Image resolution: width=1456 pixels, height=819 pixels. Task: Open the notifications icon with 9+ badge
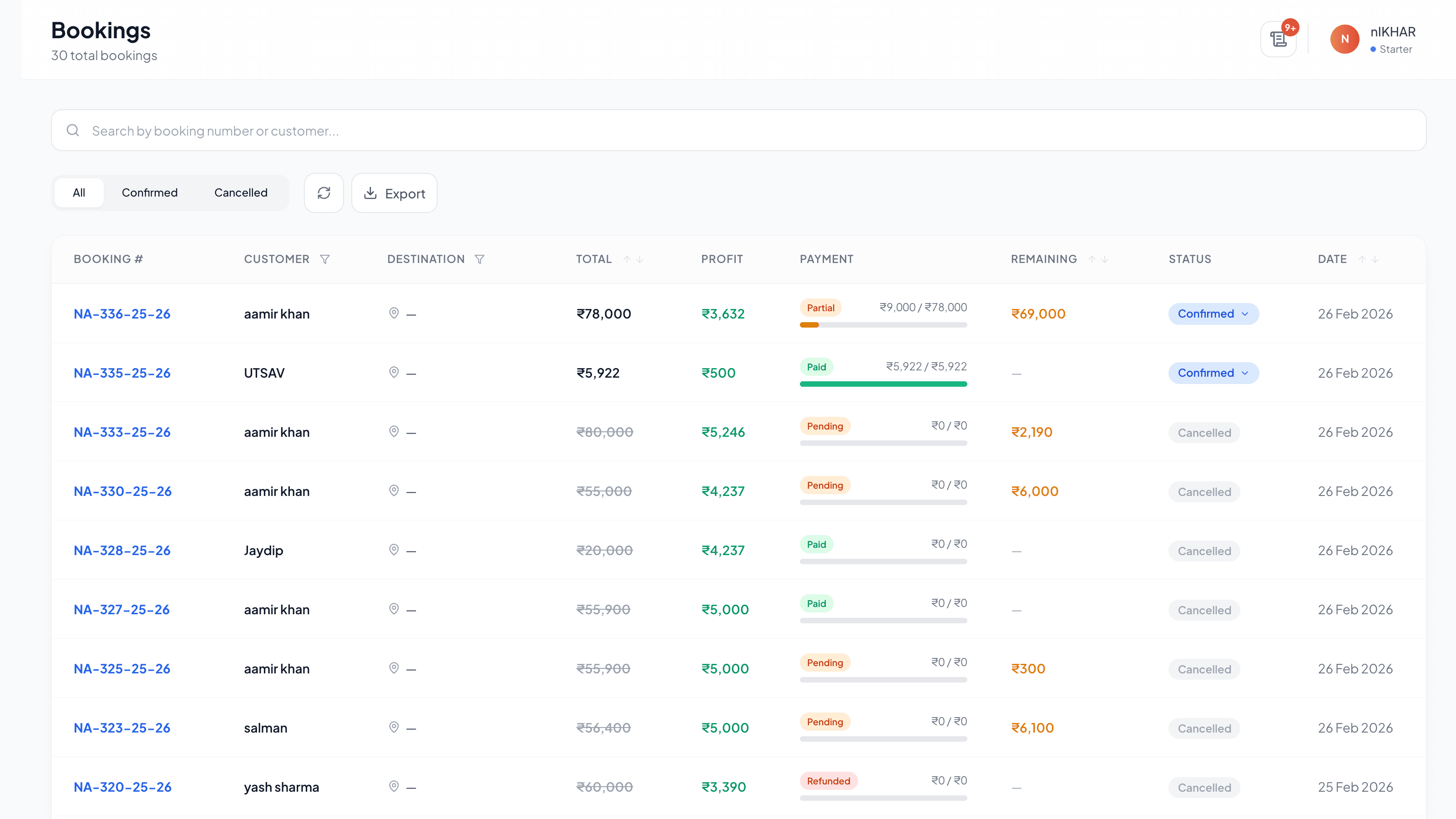1279,38
